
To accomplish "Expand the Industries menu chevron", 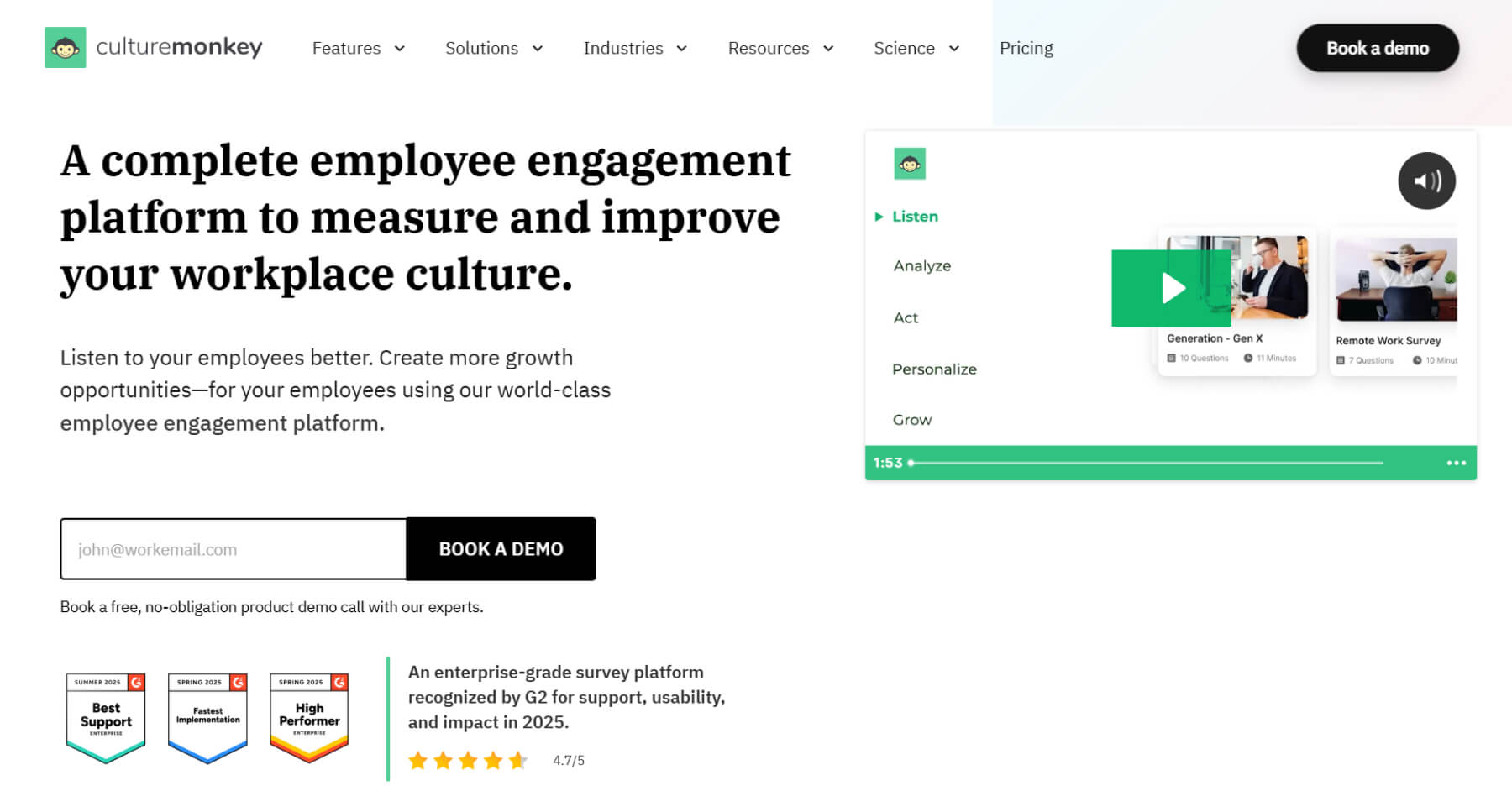I will [x=680, y=48].
